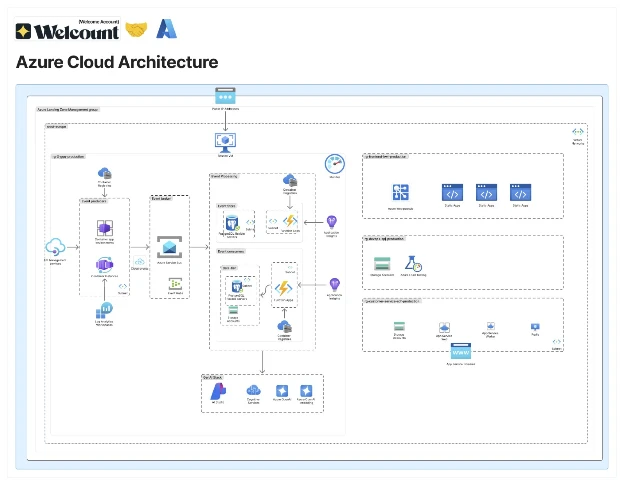Select the Event producers group label
The height and width of the screenshot is (485, 624).
click(94, 201)
